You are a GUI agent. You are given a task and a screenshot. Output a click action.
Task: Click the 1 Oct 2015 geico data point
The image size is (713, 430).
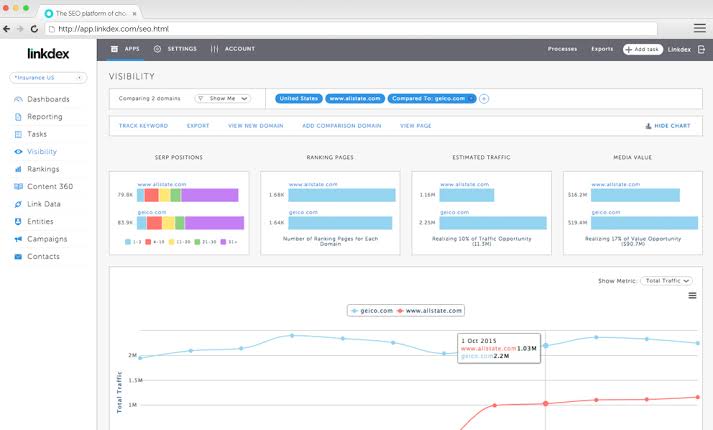tap(545, 345)
